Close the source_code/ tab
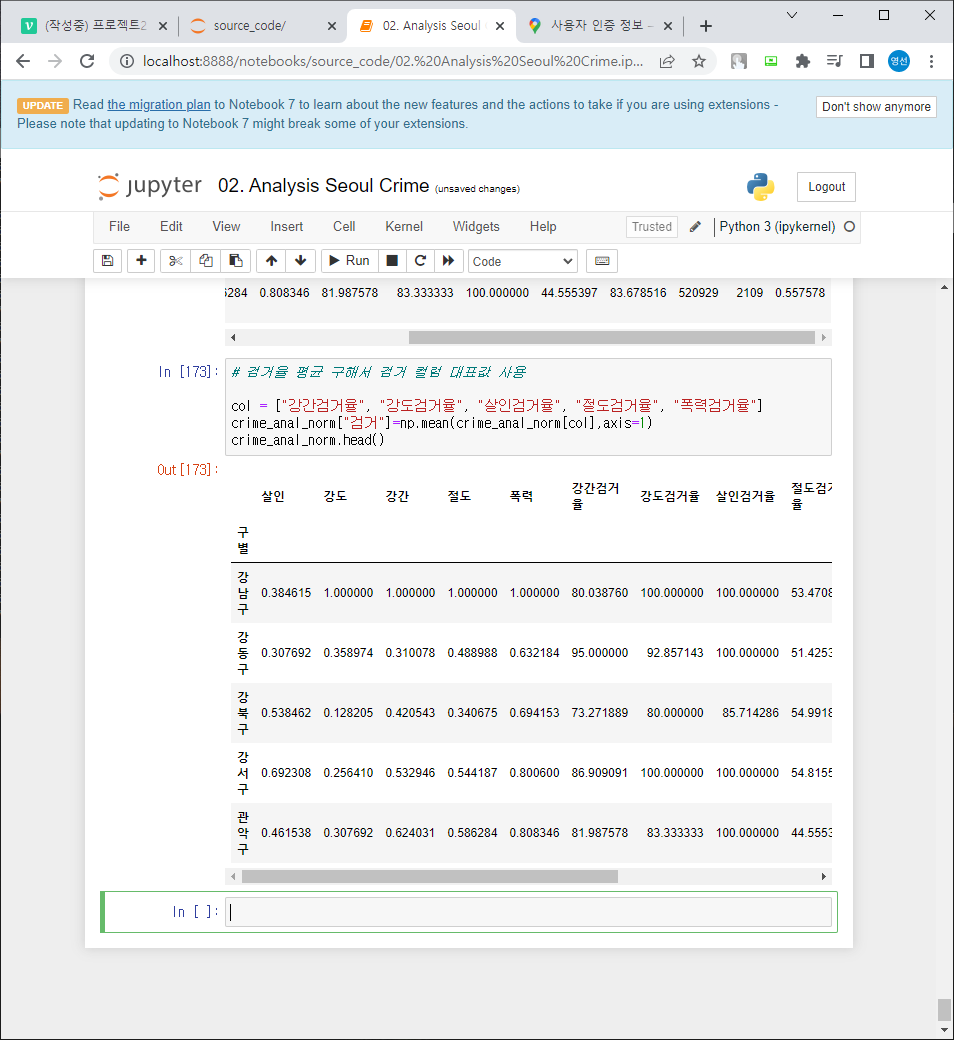The height and width of the screenshot is (1040, 954). point(332,26)
